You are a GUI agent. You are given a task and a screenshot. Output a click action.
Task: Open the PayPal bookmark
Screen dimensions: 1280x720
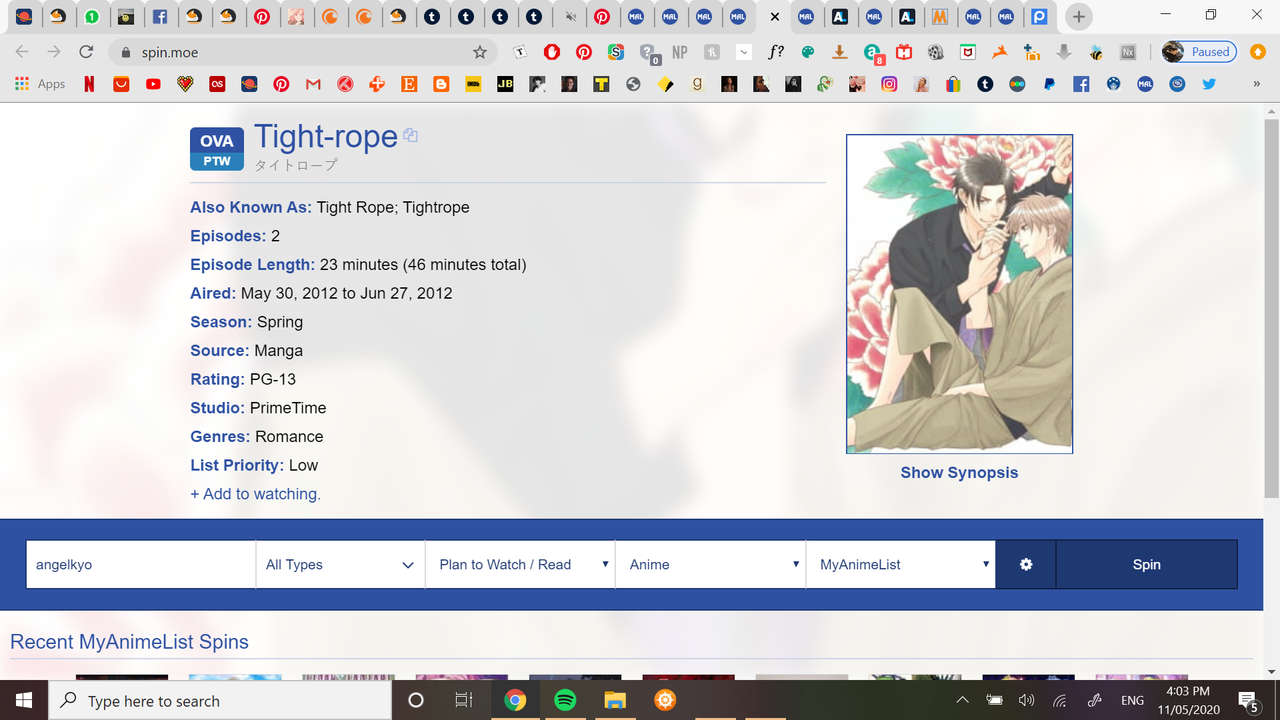[1049, 85]
